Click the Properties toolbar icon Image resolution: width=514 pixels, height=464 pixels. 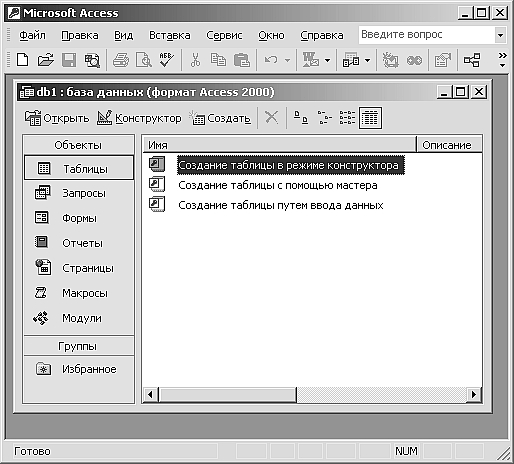443,60
